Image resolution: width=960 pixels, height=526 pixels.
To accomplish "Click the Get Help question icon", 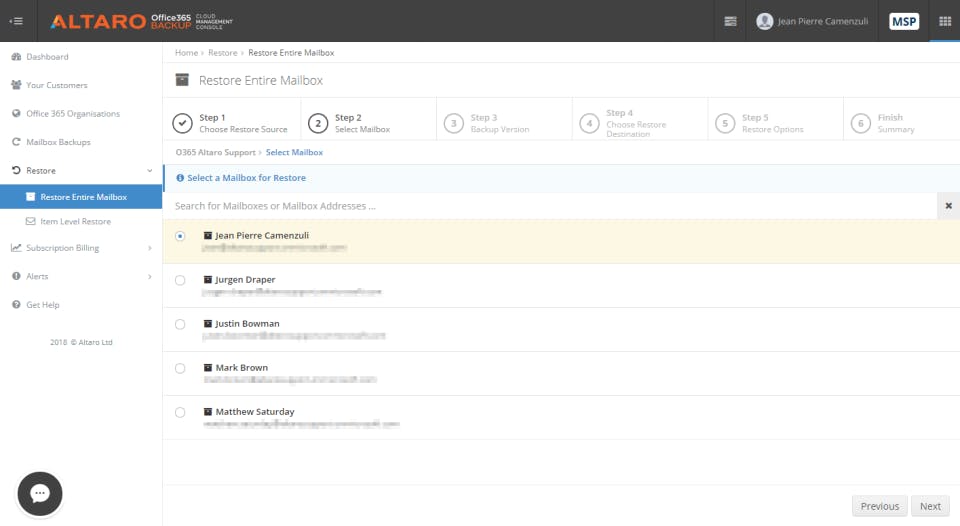I will [x=17, y=304].
